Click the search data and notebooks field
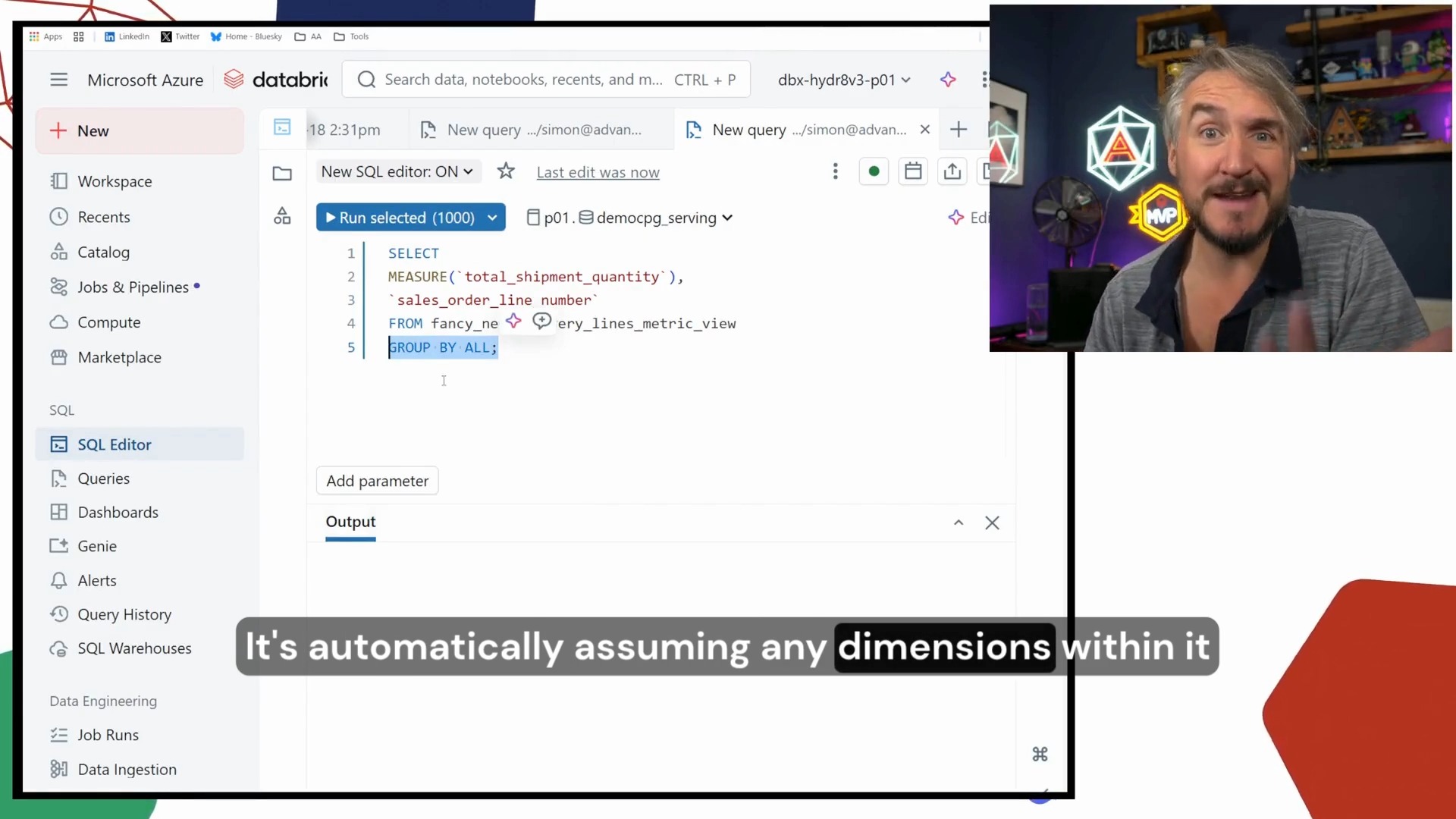 [546, 80]
